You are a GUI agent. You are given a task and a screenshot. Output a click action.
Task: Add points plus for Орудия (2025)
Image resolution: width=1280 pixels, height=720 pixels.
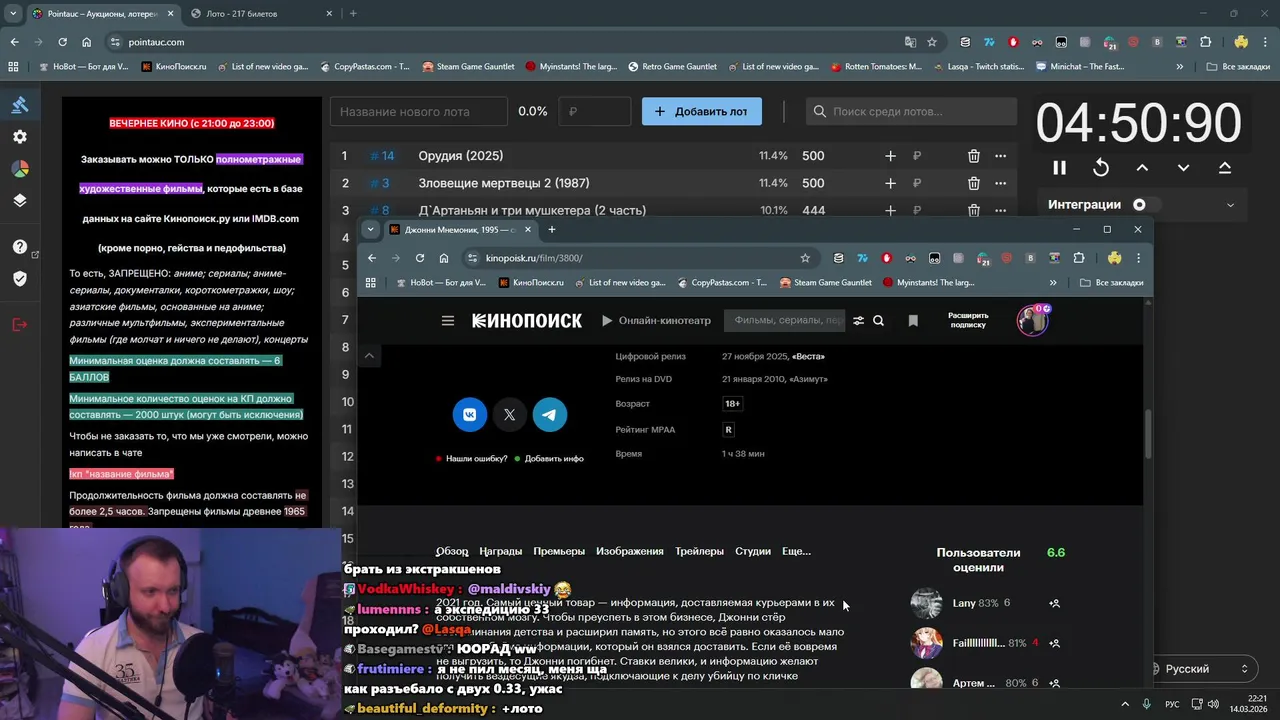tap(890, 156)
